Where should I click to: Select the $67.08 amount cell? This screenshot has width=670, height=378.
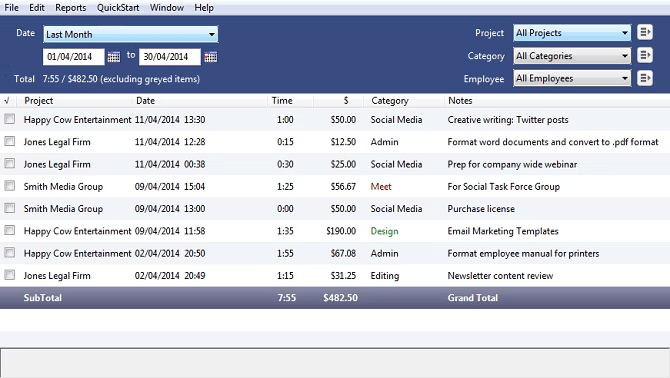click(343, 253)
